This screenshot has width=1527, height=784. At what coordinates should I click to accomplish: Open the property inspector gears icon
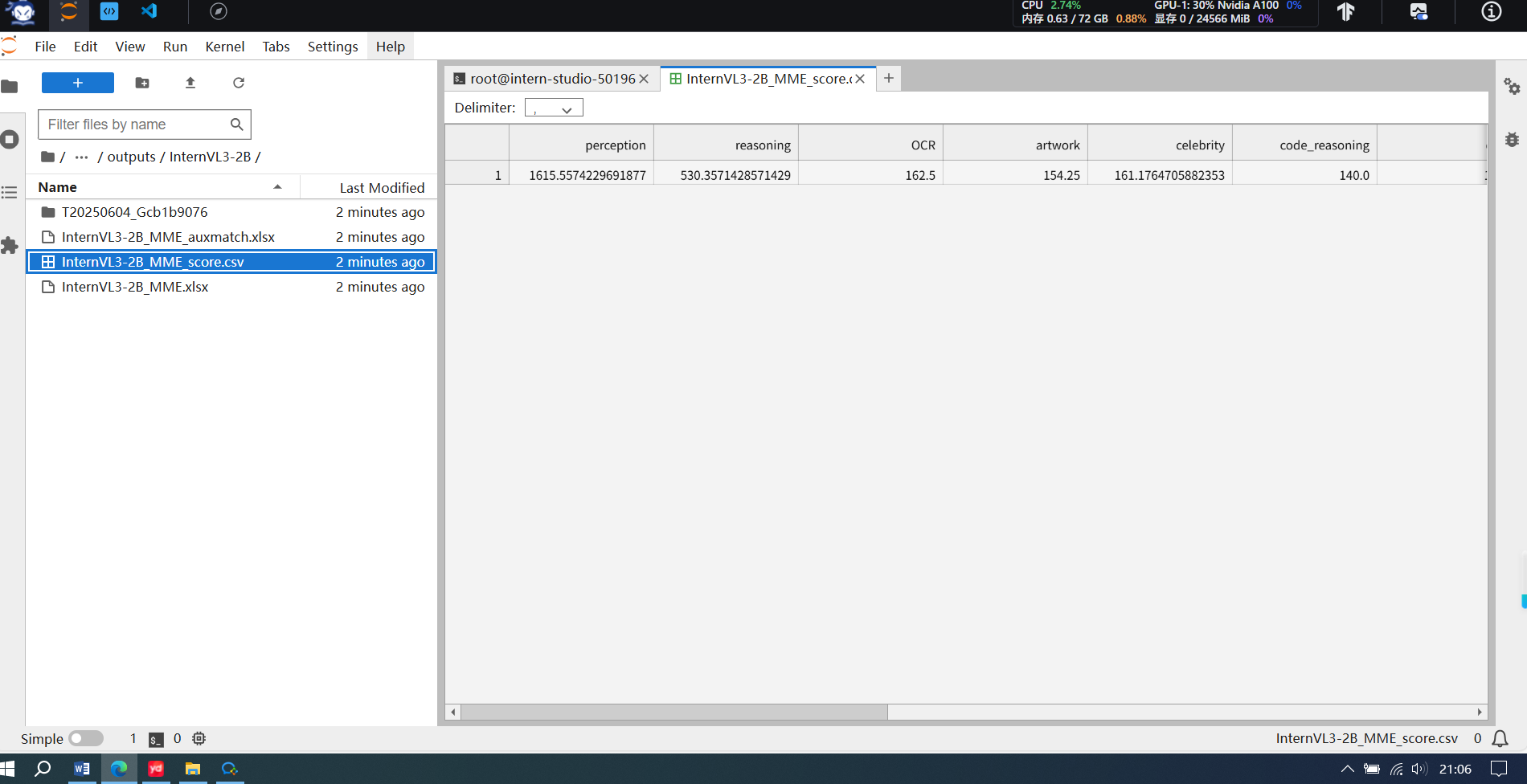click(1513, 86)
